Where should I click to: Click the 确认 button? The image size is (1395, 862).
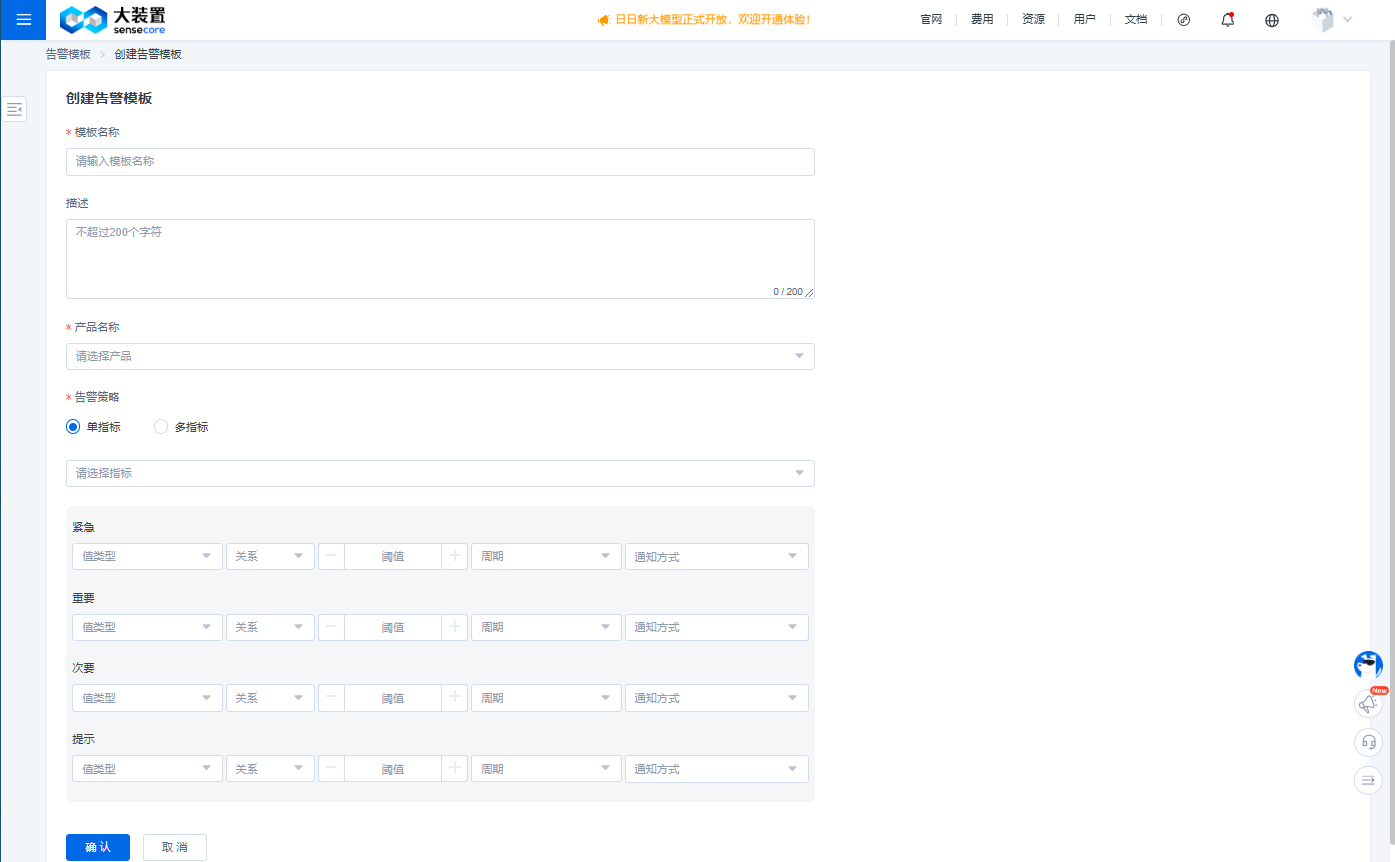pyautogui.click(x=98, y=847)
